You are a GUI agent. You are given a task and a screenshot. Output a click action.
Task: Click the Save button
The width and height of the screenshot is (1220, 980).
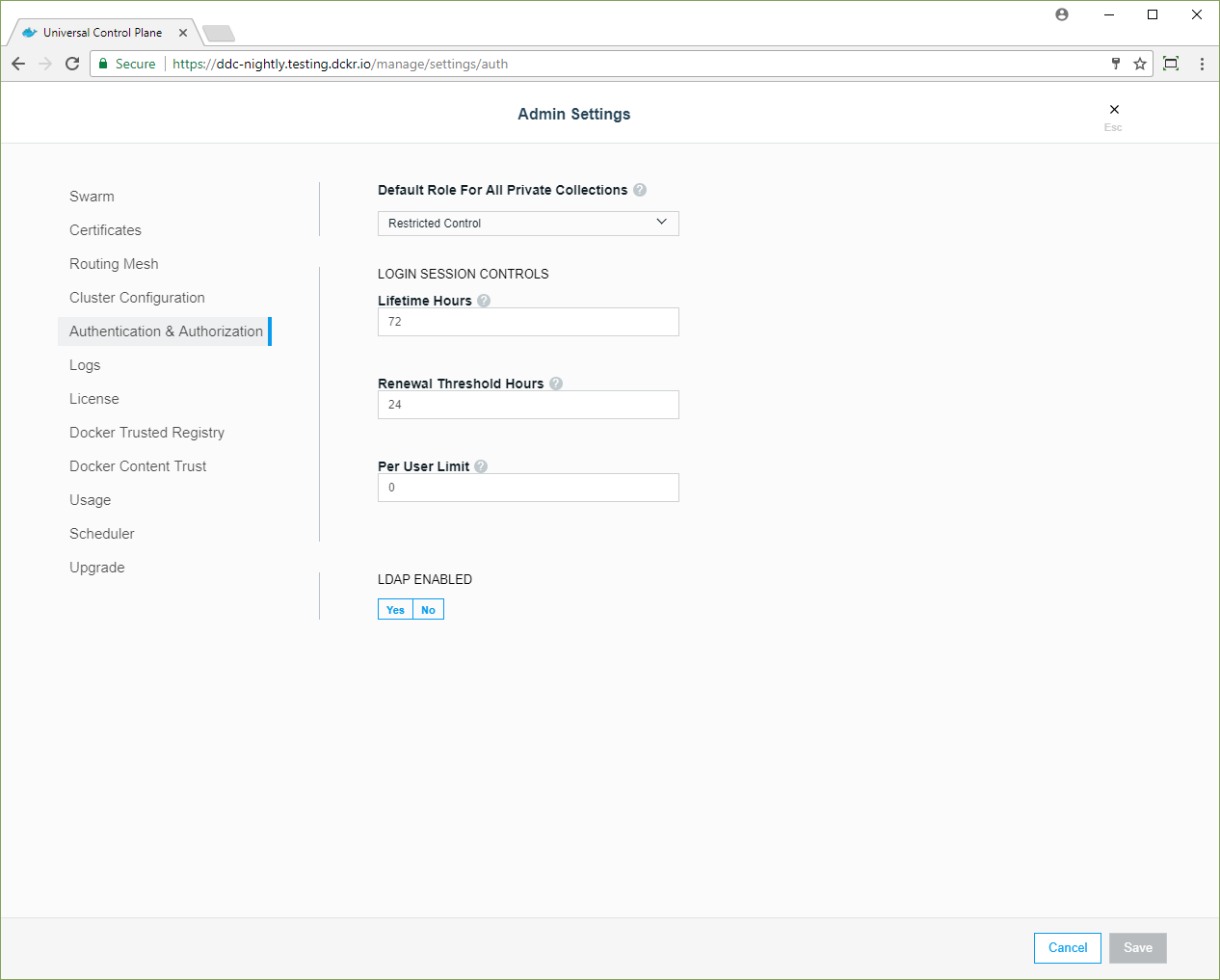(x=1137, y=948)
